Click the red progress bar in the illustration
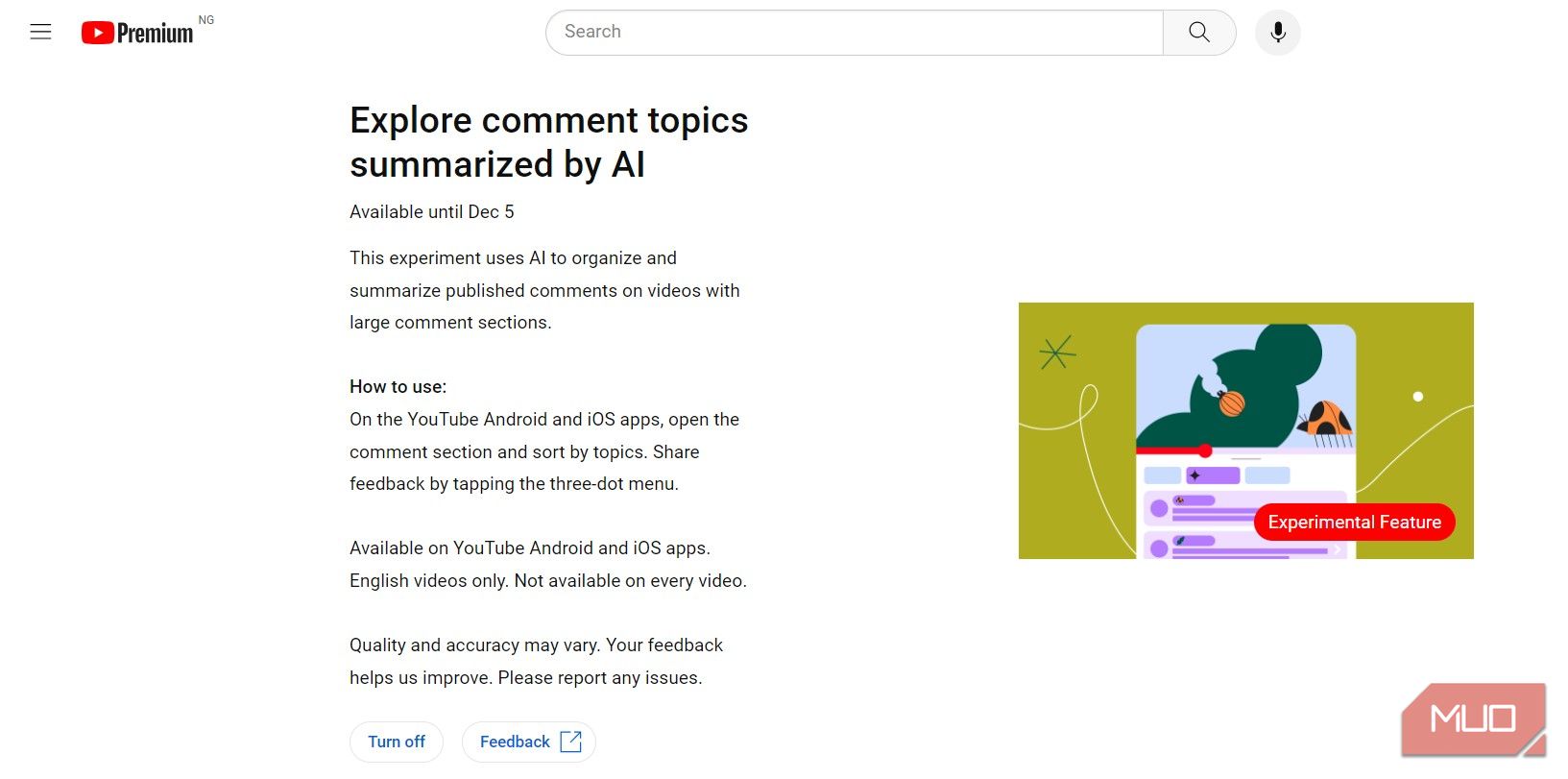This screenshot has height=779, width=1568. click(1171, 449)
